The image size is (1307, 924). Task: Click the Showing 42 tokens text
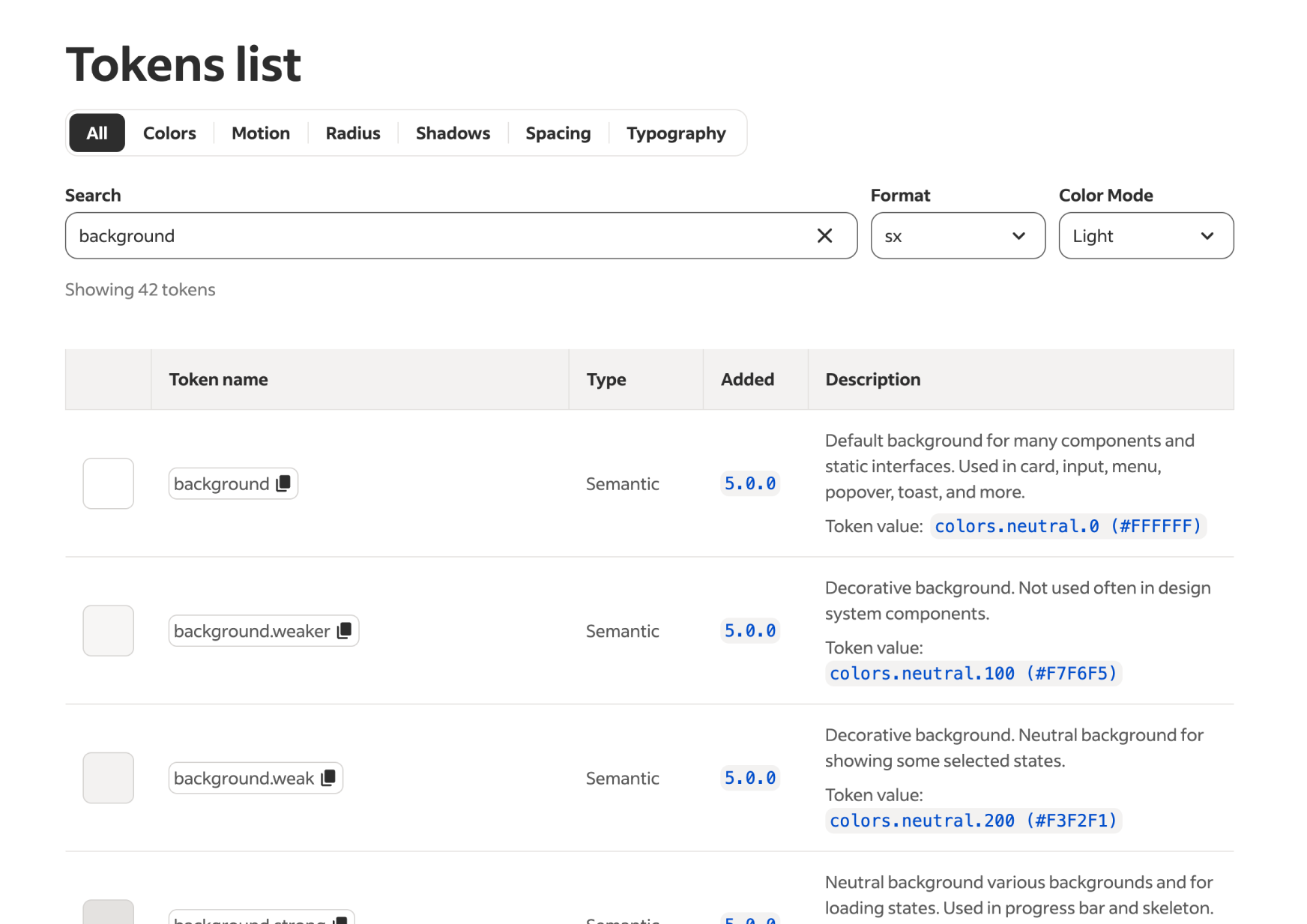(x=140, y=289)
